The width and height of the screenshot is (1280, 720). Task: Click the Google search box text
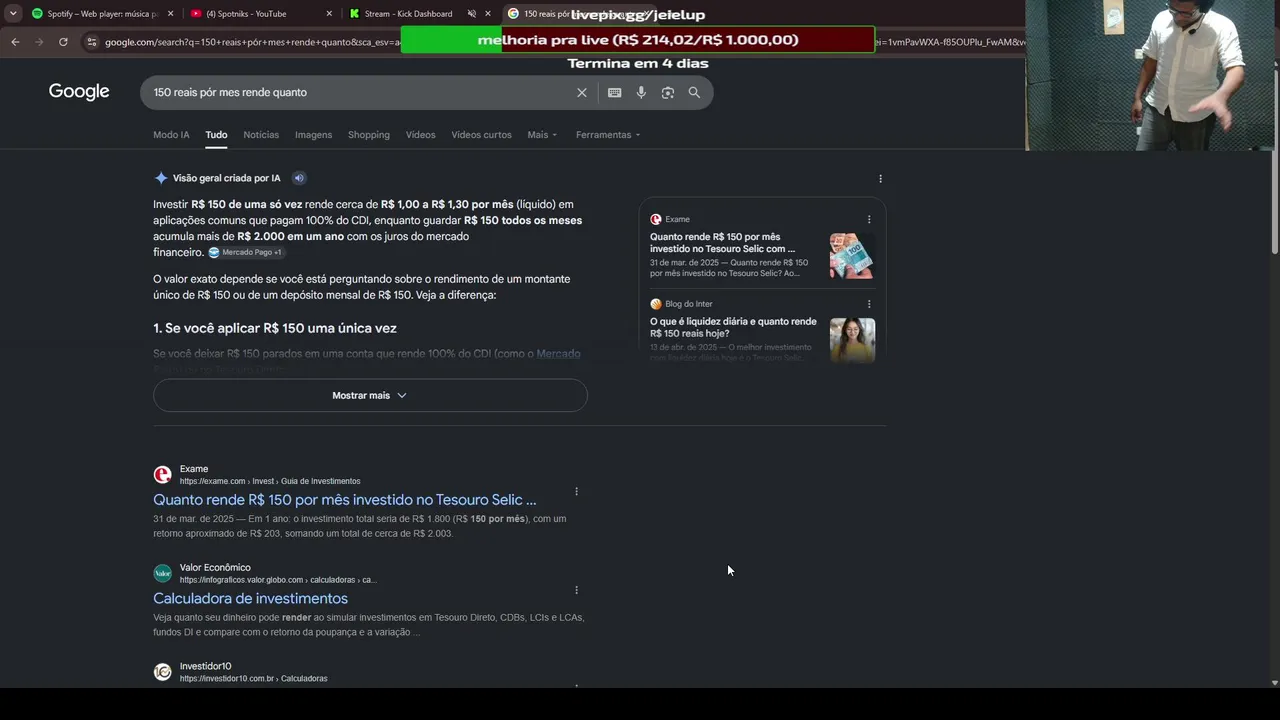(230, 92)
